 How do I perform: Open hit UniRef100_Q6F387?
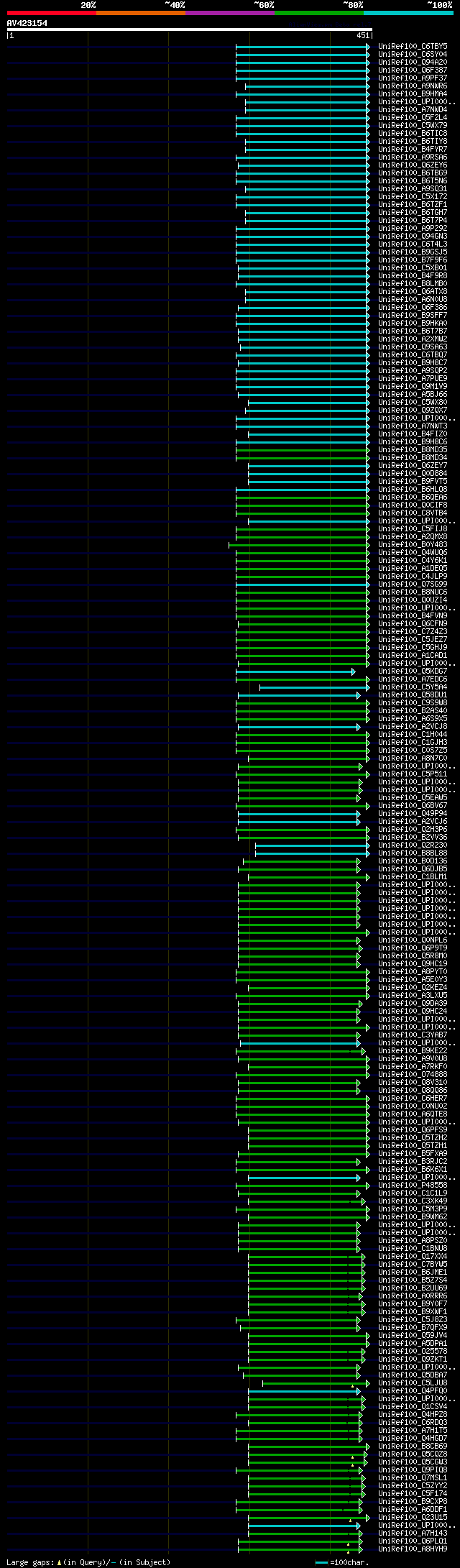(x=413, y=70)
